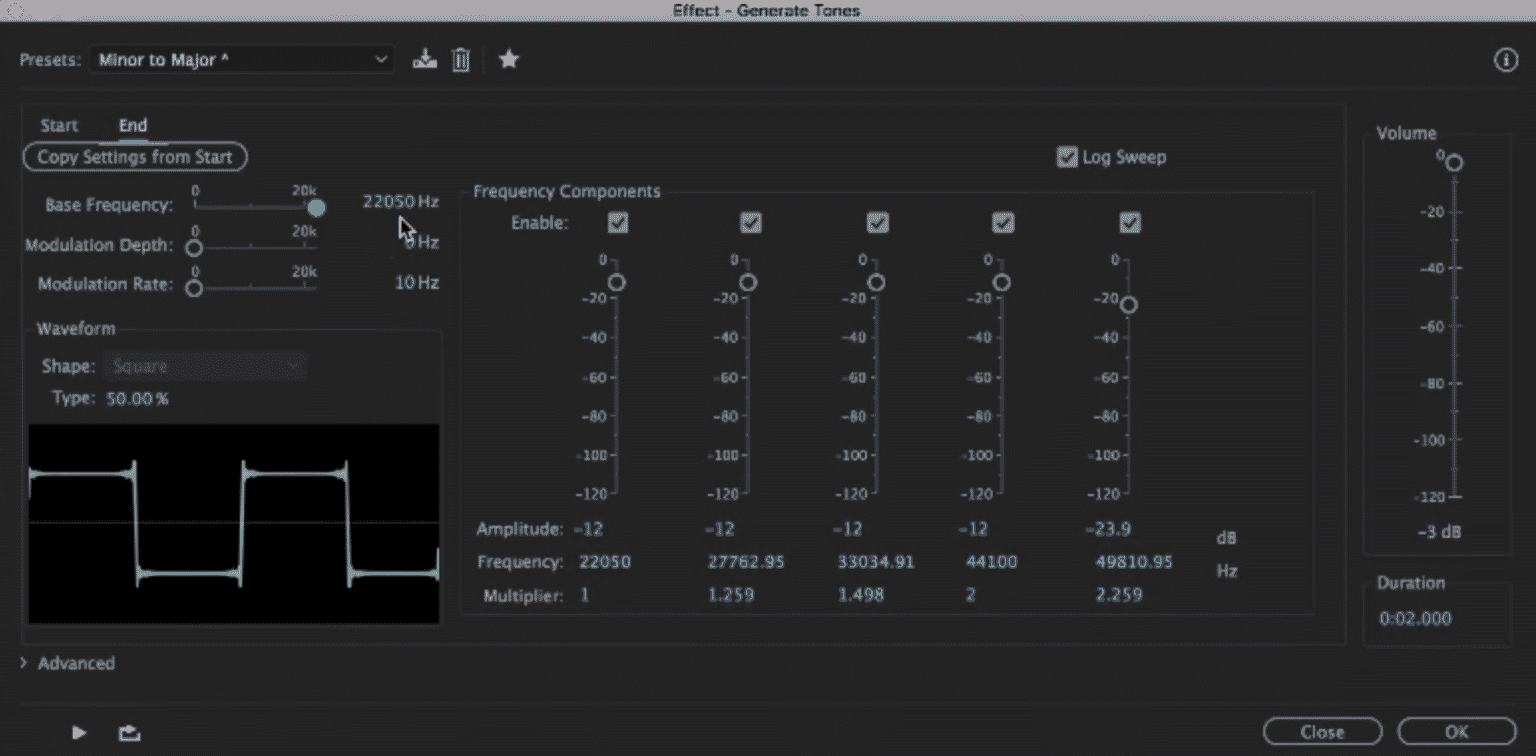Click the Duration value field

(1415, 618)
